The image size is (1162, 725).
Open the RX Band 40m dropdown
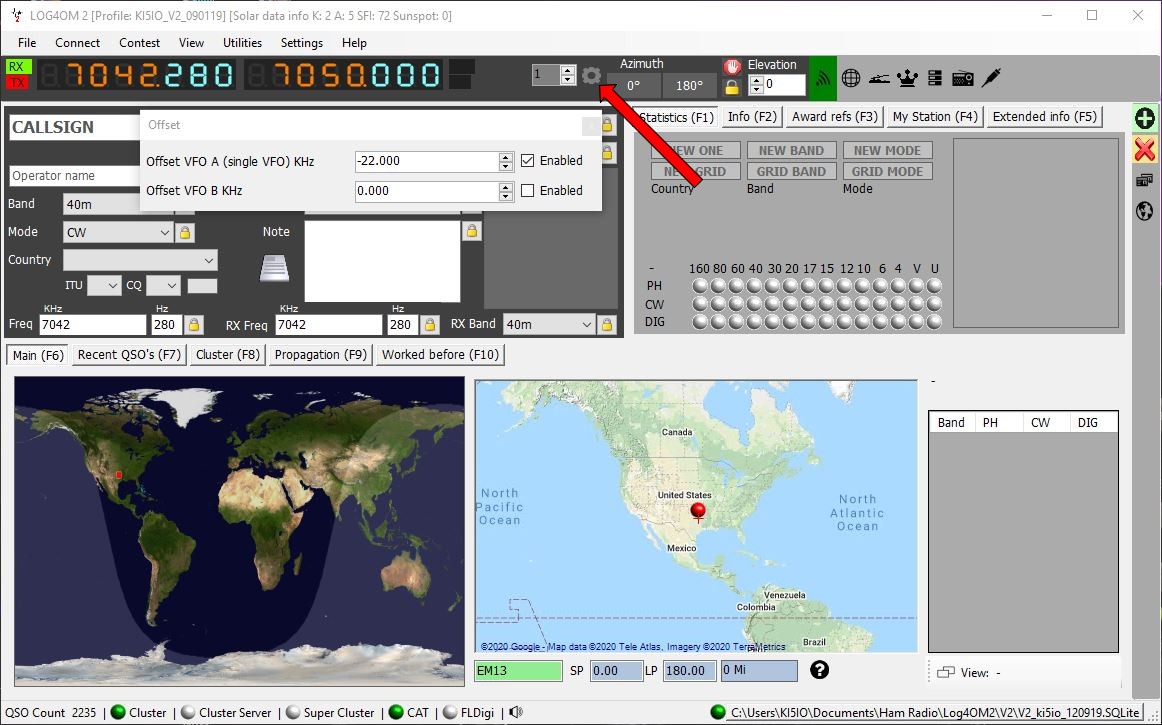tap(549, 325)
